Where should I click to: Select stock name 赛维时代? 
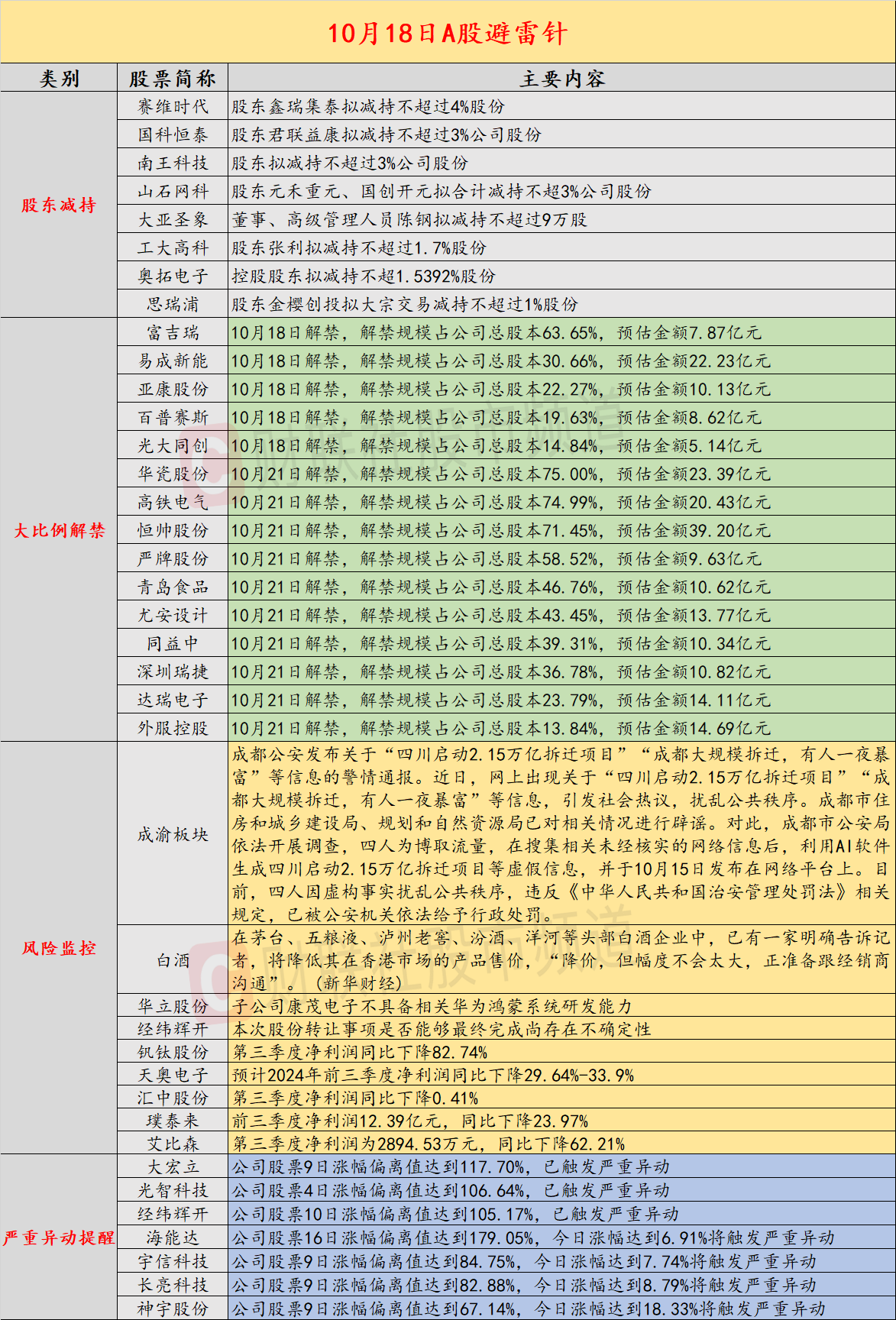[173, 107]
